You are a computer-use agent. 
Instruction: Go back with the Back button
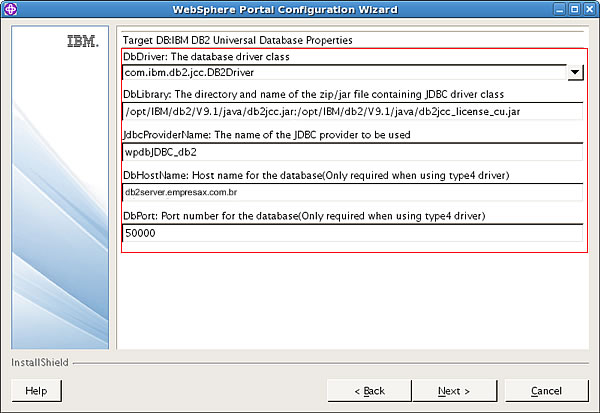click(369, 391)
